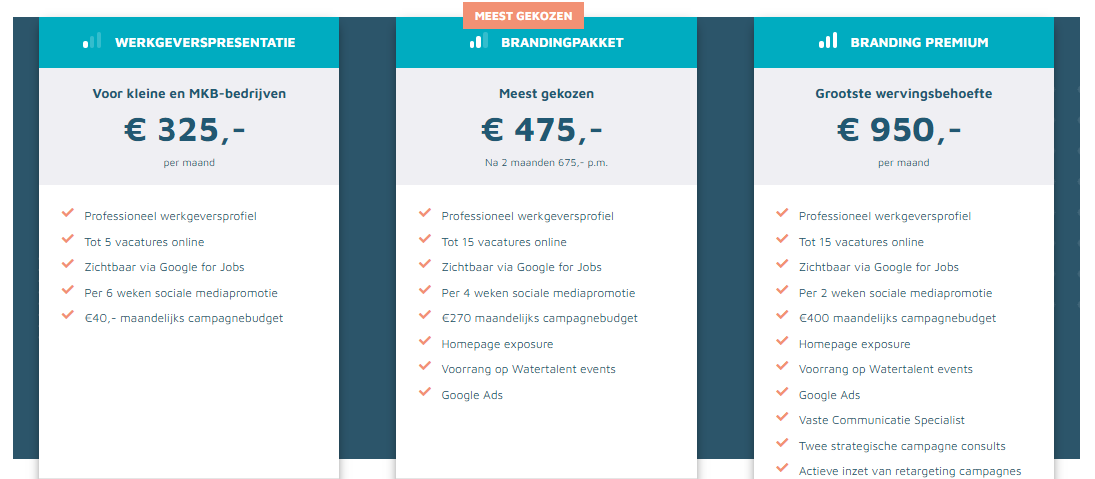The width and height of the screenshot is (1095, 479).
Task: Click checkmark beside 'Per 4 weken sociale mediapromotie'
Action: coord(425,290)
